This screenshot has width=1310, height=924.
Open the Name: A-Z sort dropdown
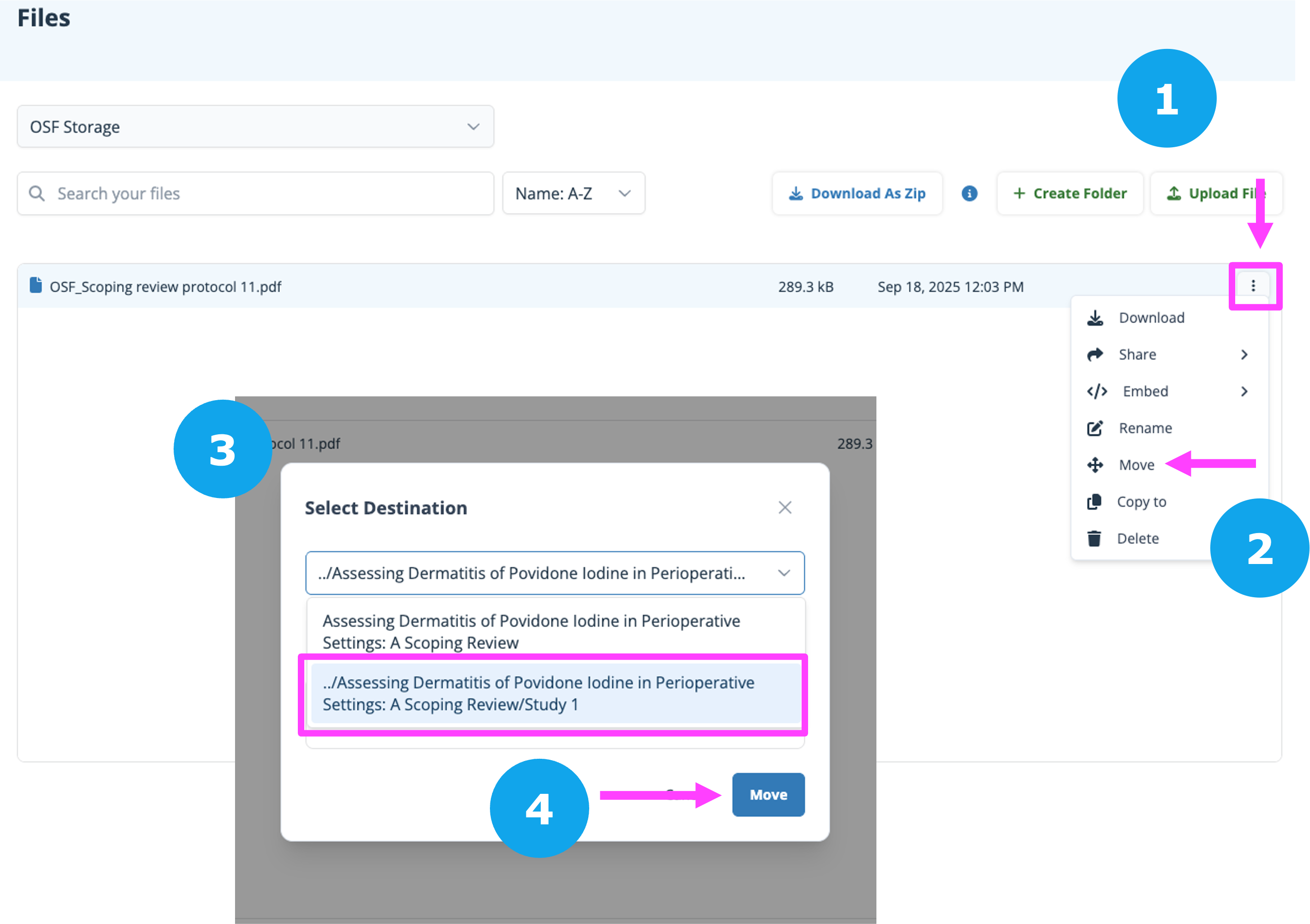click(x=574, y=193)
